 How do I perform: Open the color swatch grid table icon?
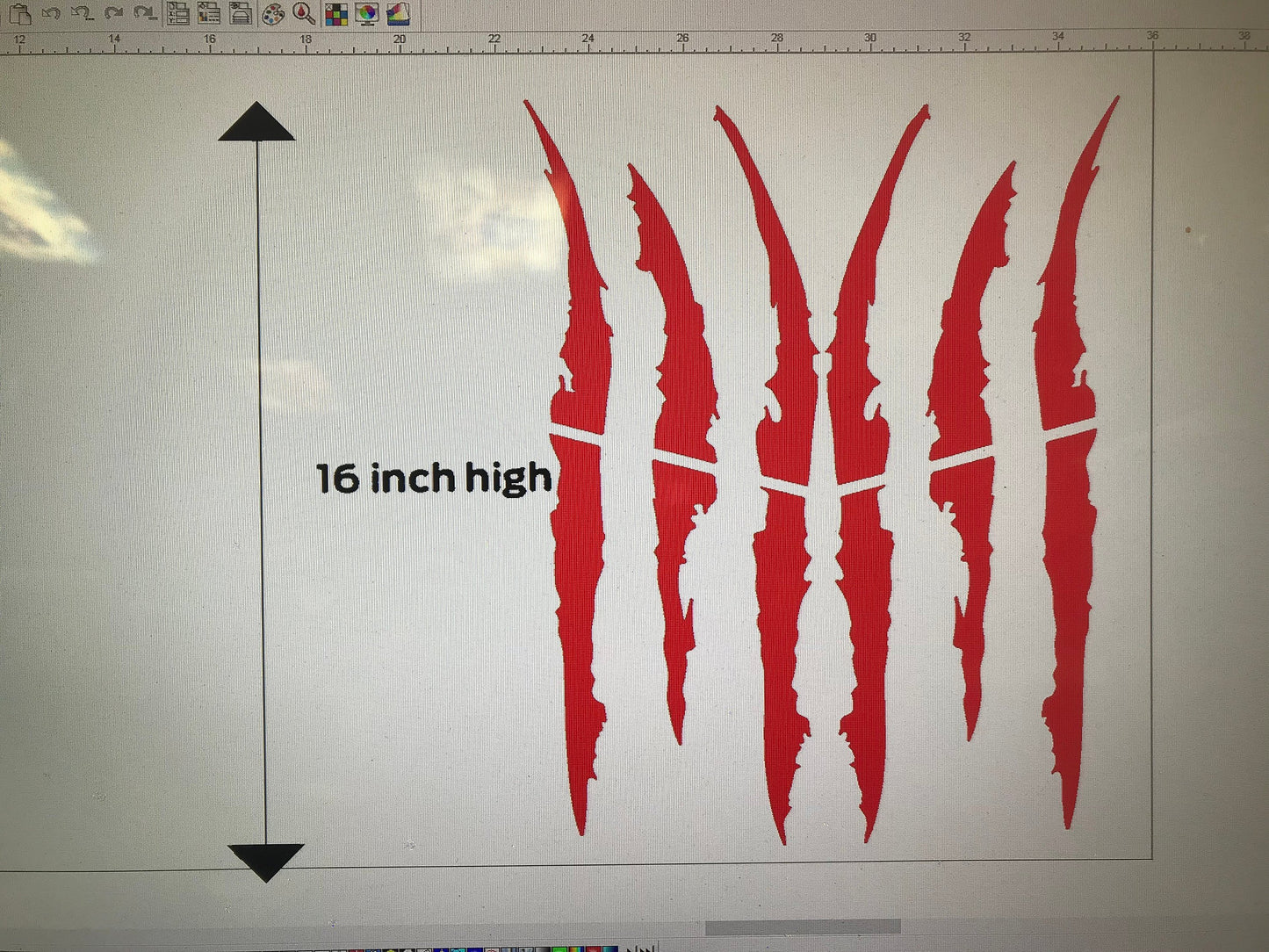click(336, 14)
